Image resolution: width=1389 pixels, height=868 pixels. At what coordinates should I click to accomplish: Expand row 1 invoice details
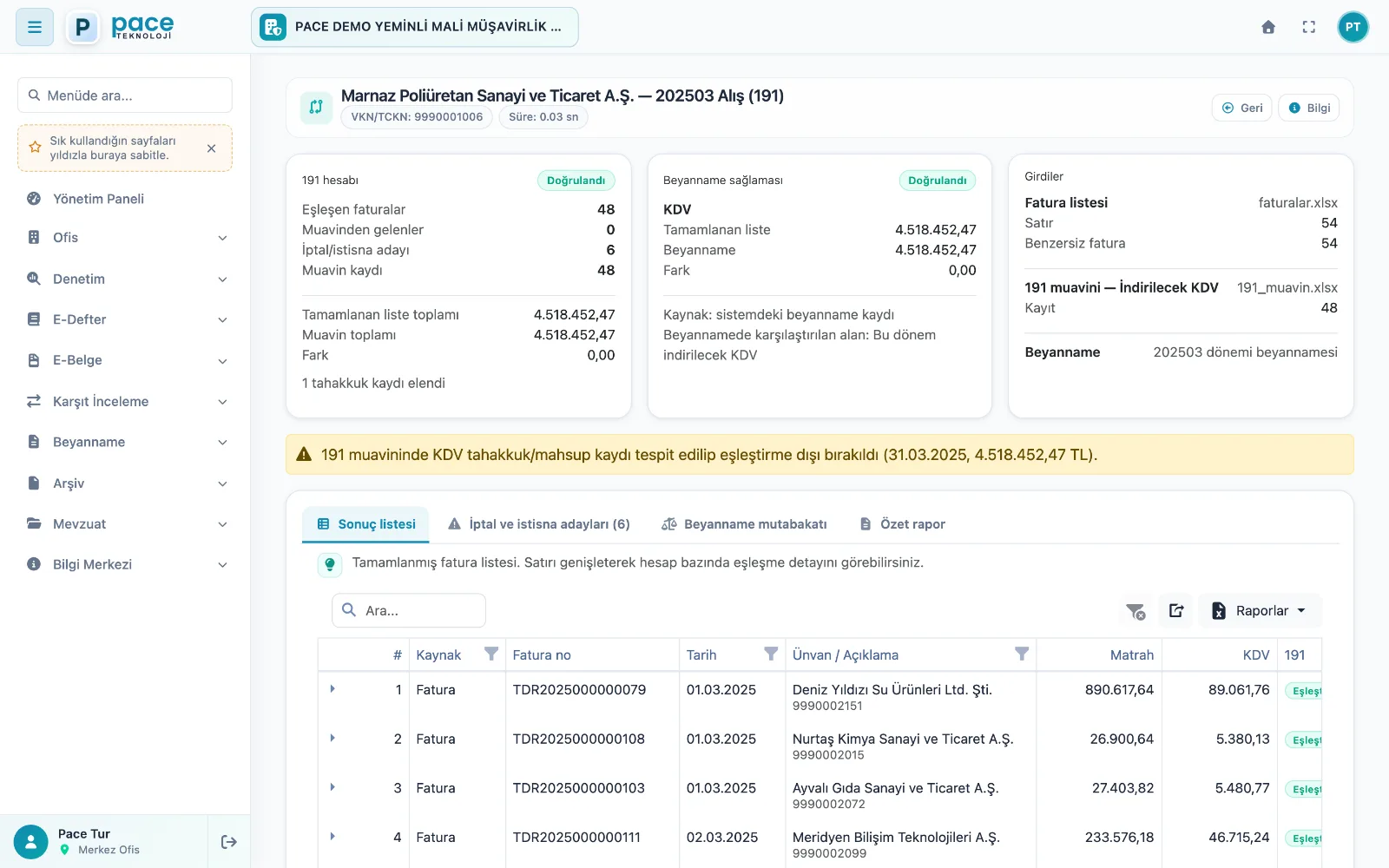332,689
